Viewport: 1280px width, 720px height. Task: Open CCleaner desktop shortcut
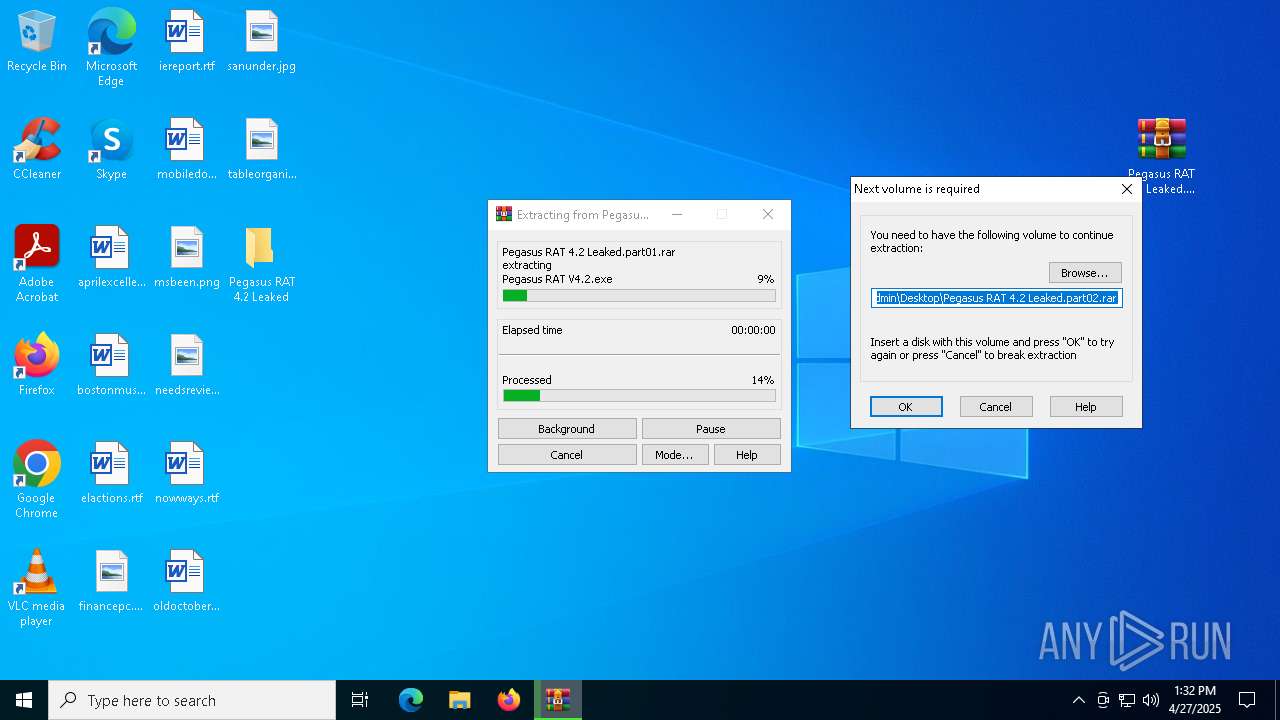pos(37,150)
